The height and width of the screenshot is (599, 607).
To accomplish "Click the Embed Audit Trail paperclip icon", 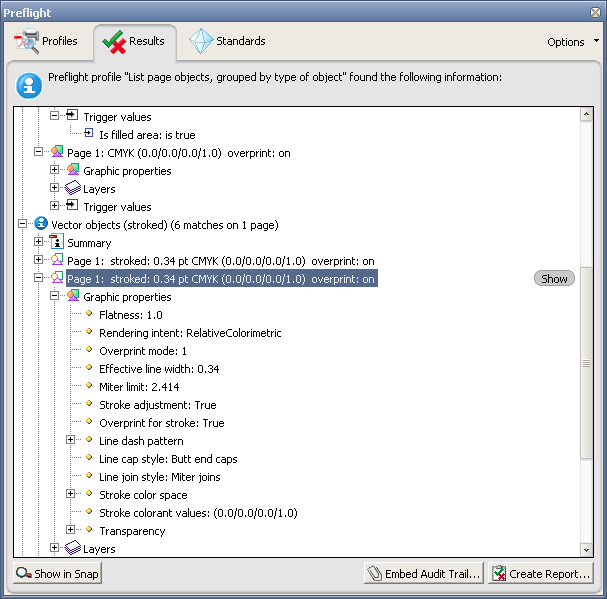I will (375, 573).
